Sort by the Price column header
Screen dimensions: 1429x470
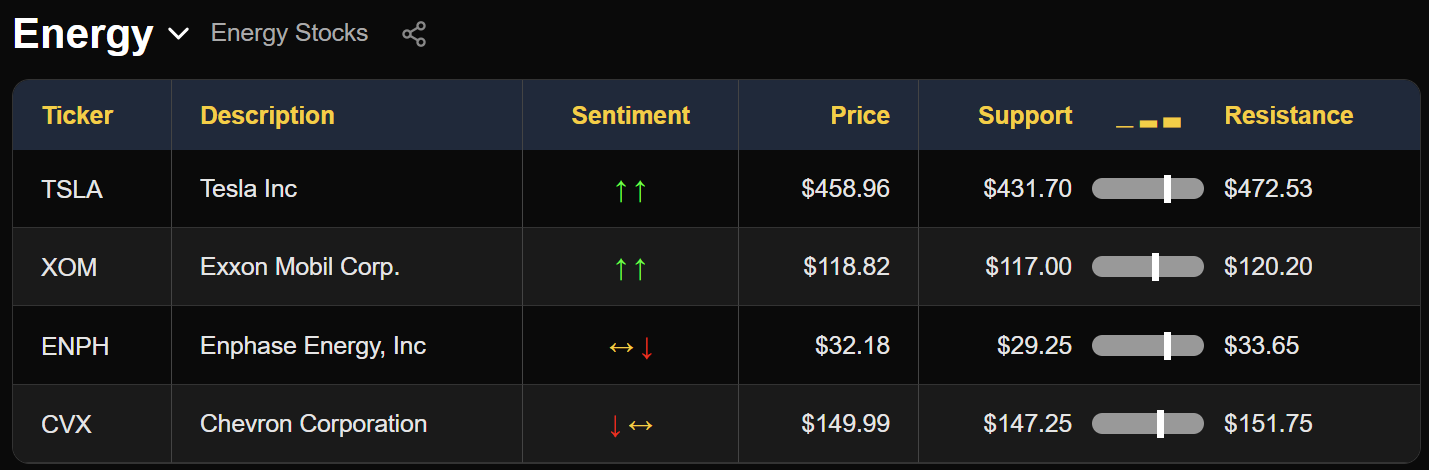(x=859, y=115)
